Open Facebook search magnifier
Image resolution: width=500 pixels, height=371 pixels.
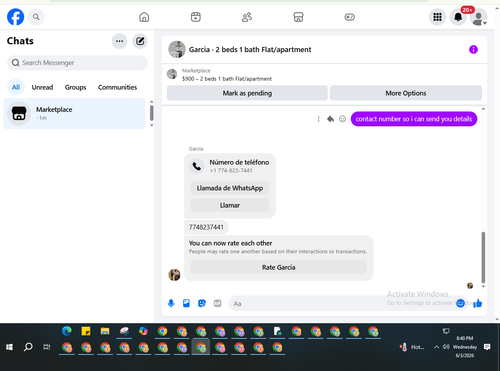36,17
